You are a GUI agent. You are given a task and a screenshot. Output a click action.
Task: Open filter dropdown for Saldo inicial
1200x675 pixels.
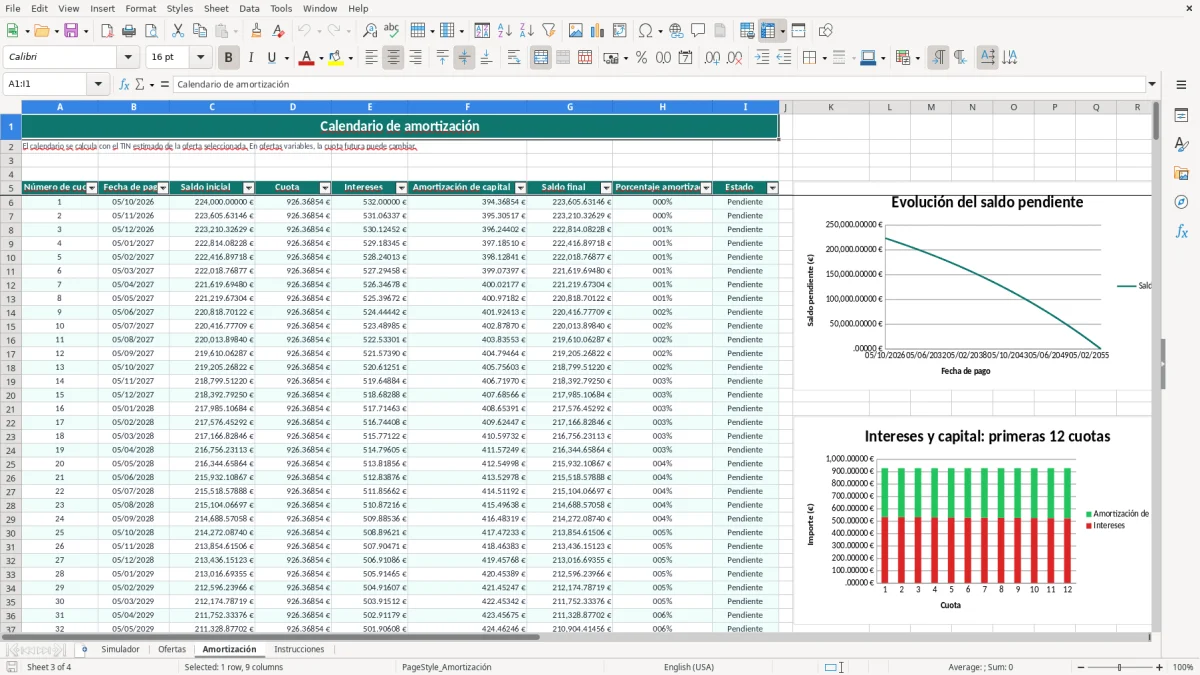pos(247,188)
